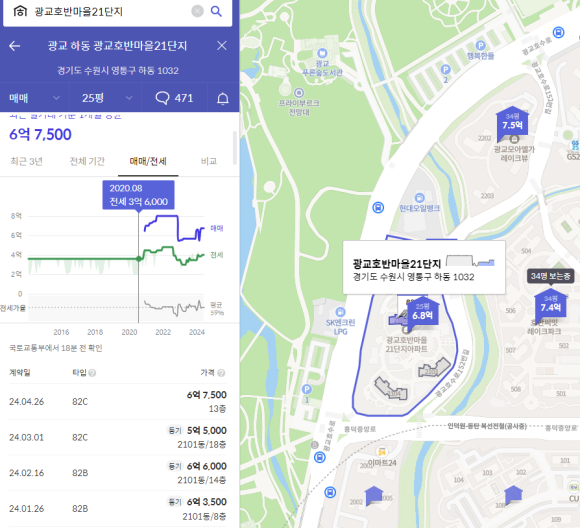The width and height of the screenshot is (580, 528).
Task: Click the 광교호반마을21단지 map info popup
Action: [424, 268]
